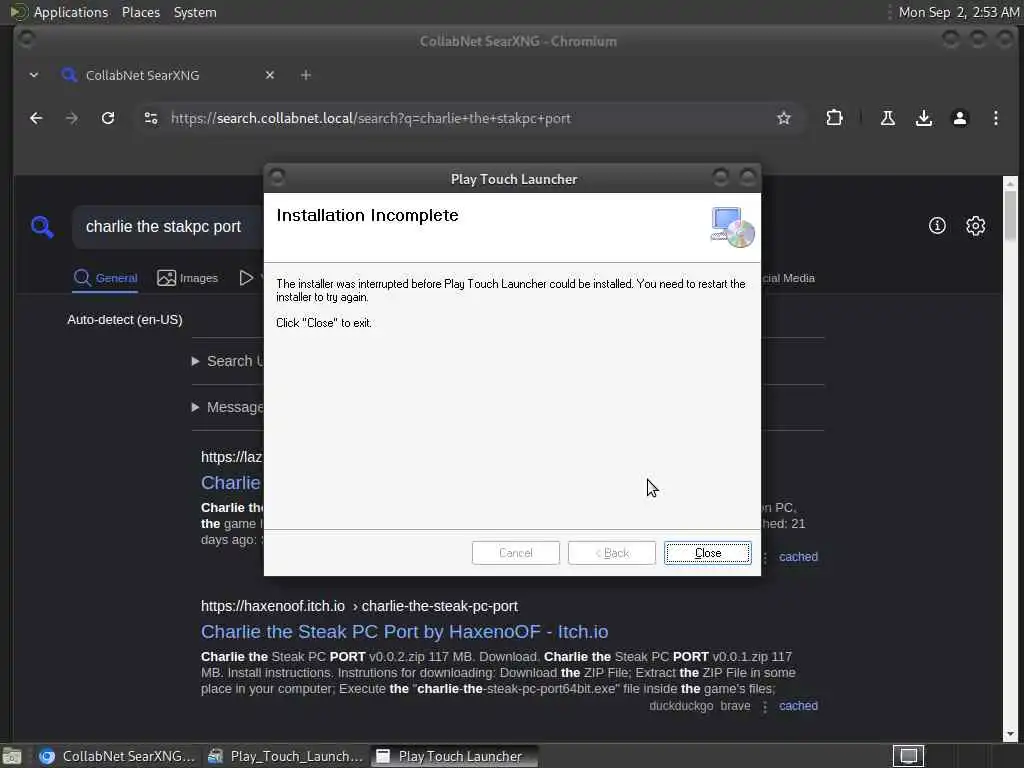Click the SearXNG magnifier logo
Image resolution: width=1024 pixels, height=768 pixels.
[x=42, y=227]
